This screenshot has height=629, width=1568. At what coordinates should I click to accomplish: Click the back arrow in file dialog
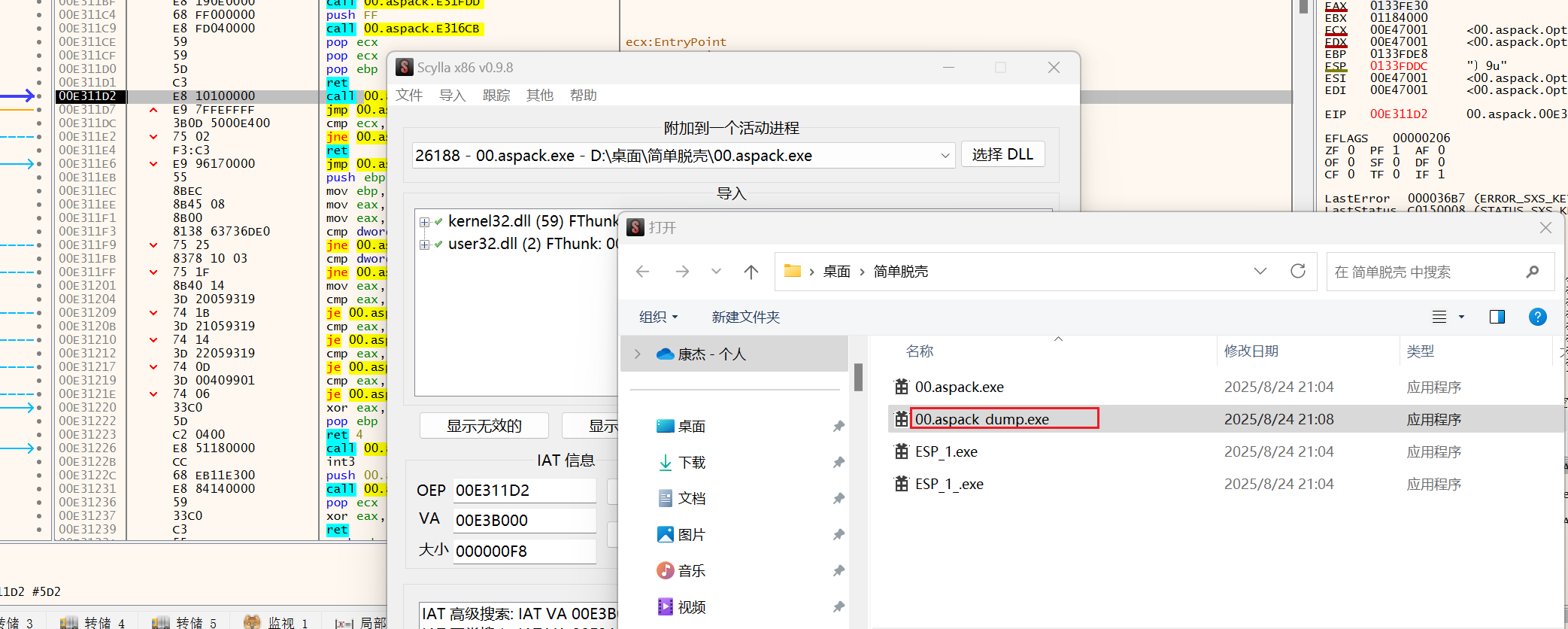click(642, 272)
